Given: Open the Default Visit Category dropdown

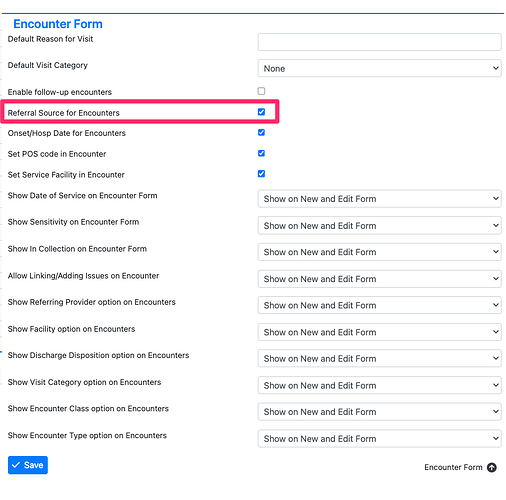Looking at the screenshot, I should click(x=379, y=68).
